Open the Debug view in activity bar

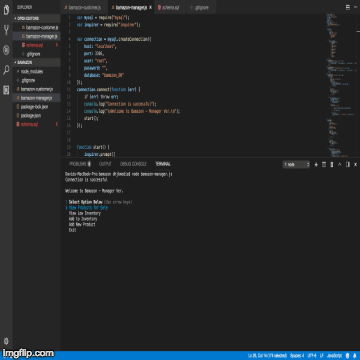[x=6, y=50]
